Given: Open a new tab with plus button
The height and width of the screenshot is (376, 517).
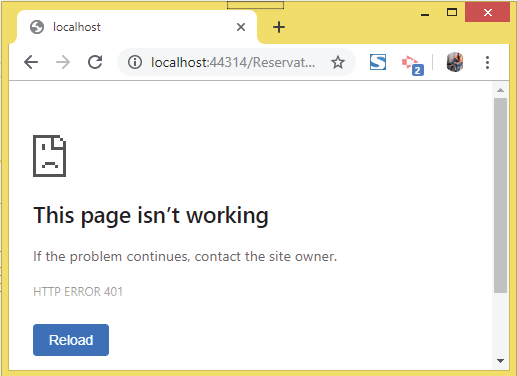Looking at the screenshot, I should [279, 27].
